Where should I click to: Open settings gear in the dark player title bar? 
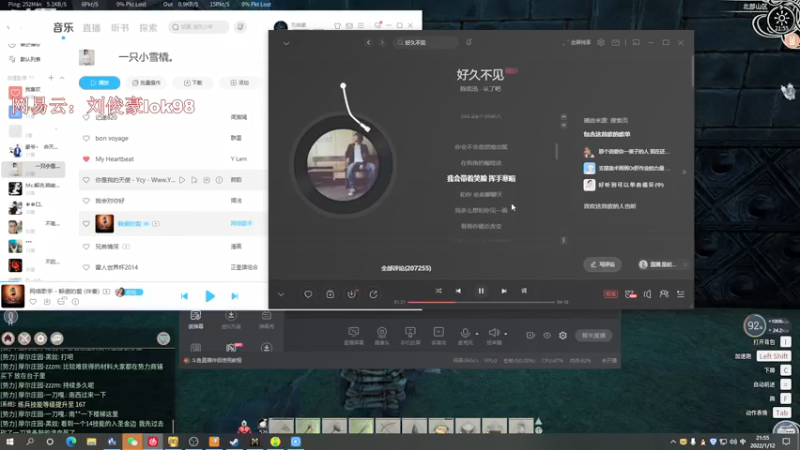click(x=601, y=42)
